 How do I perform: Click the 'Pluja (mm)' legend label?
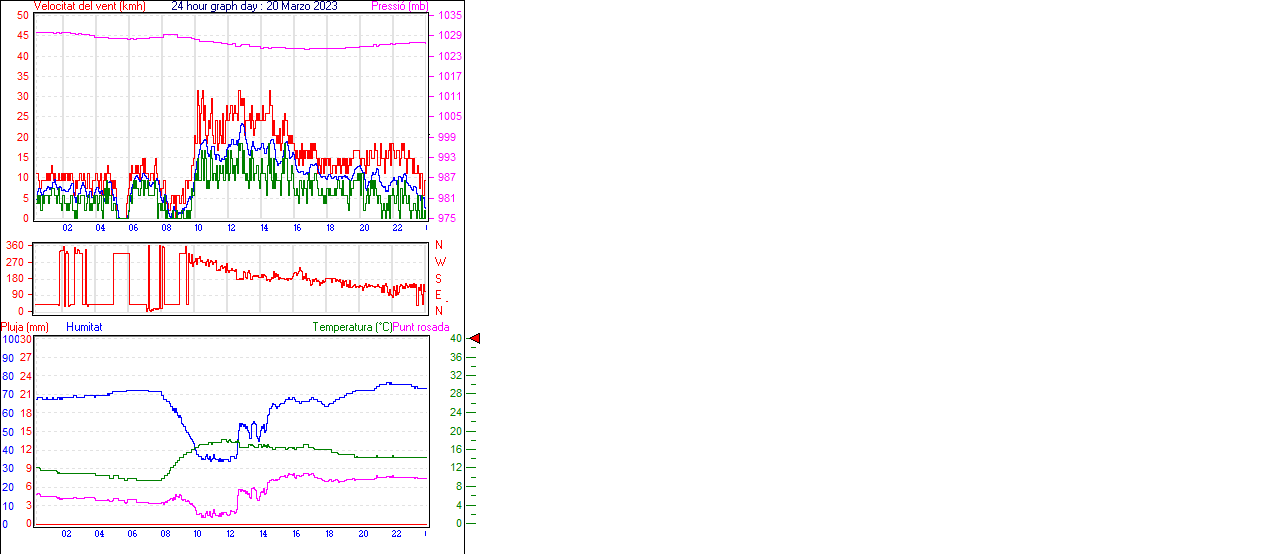point(24,327)
